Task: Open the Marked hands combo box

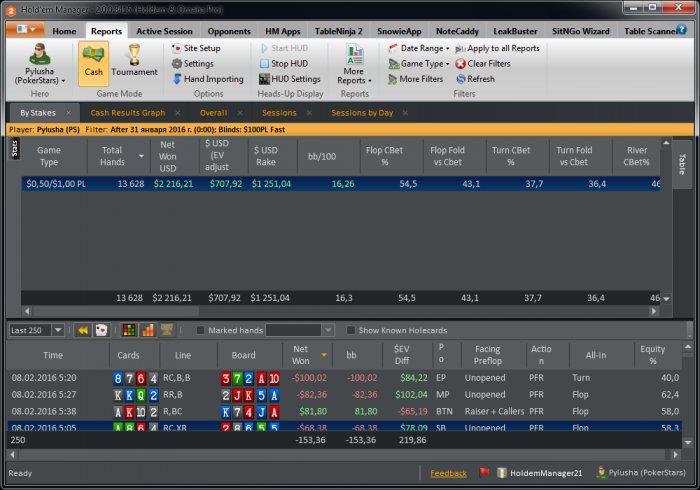Action: 300,330
